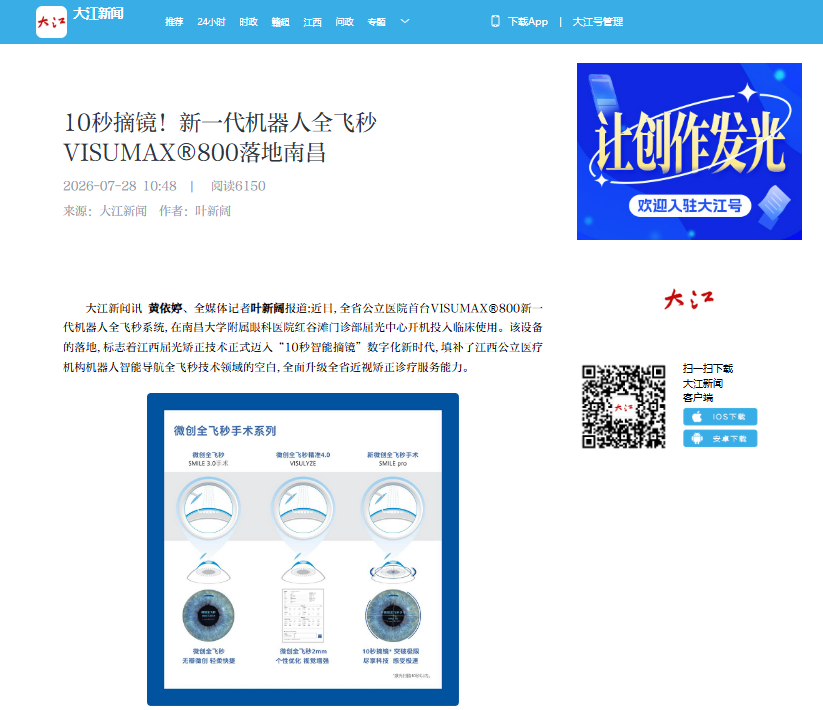Open the 江西 nav item

click(x=312, y=22)
